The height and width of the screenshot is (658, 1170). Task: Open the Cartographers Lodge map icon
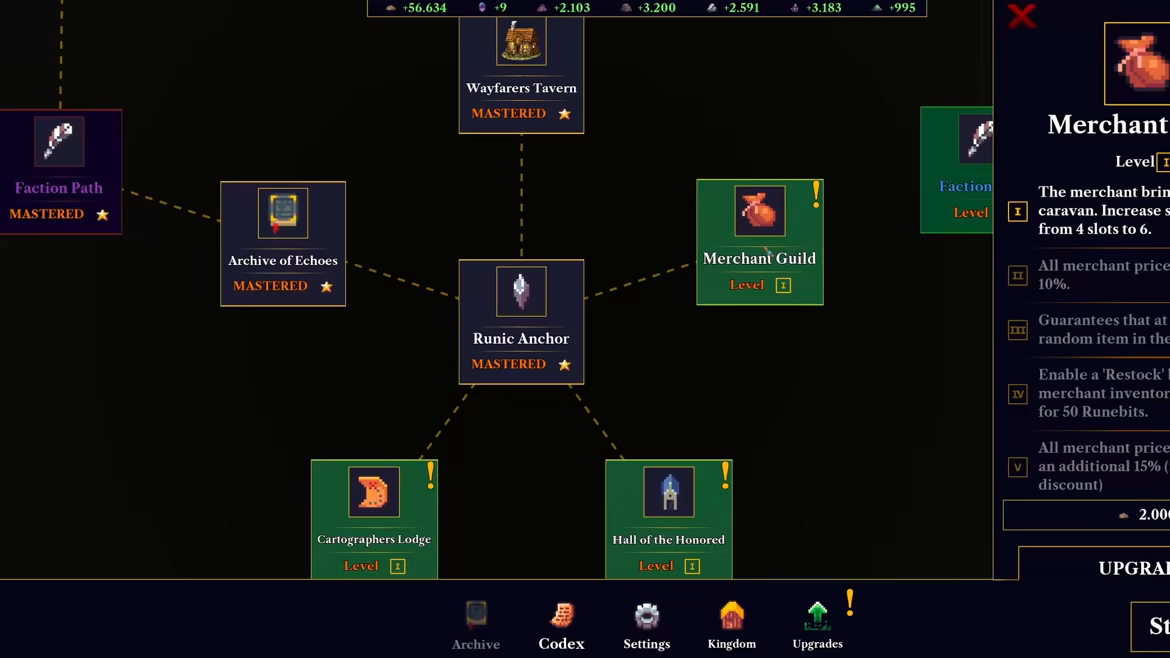(374, 492)
